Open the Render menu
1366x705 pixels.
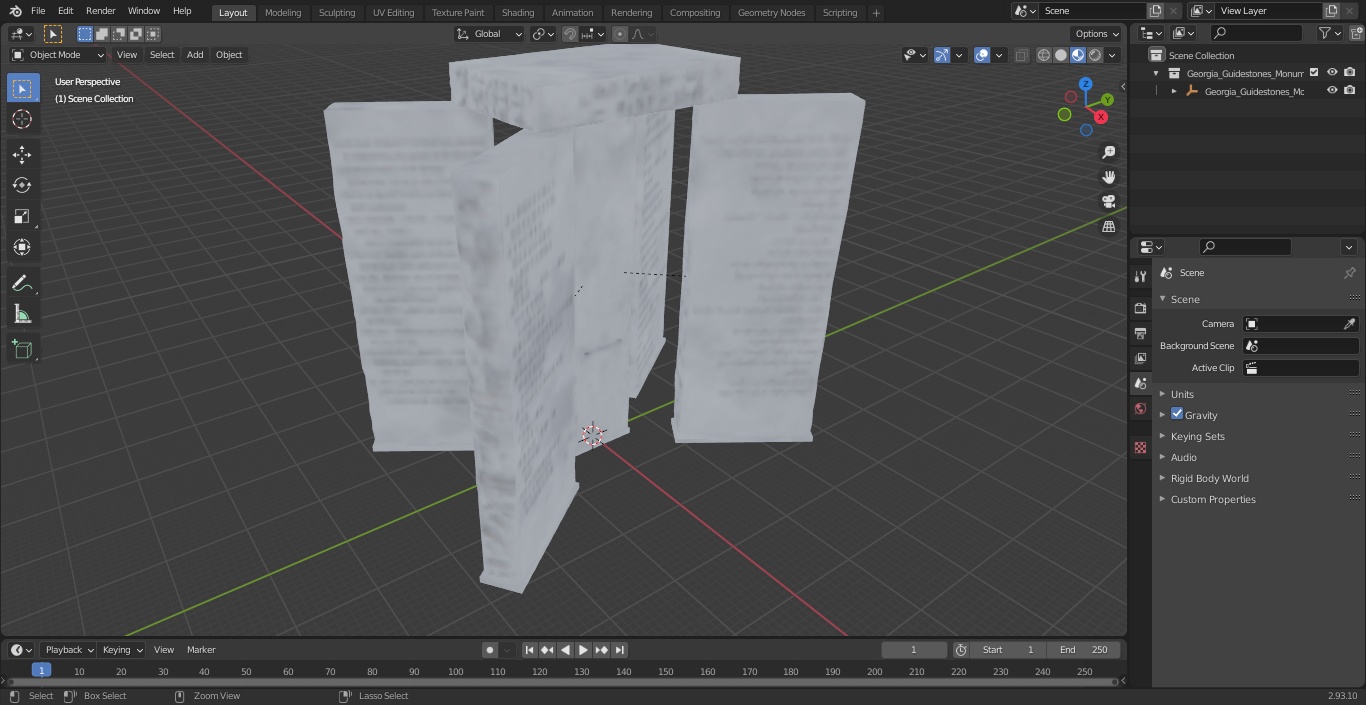pos(100,11)
